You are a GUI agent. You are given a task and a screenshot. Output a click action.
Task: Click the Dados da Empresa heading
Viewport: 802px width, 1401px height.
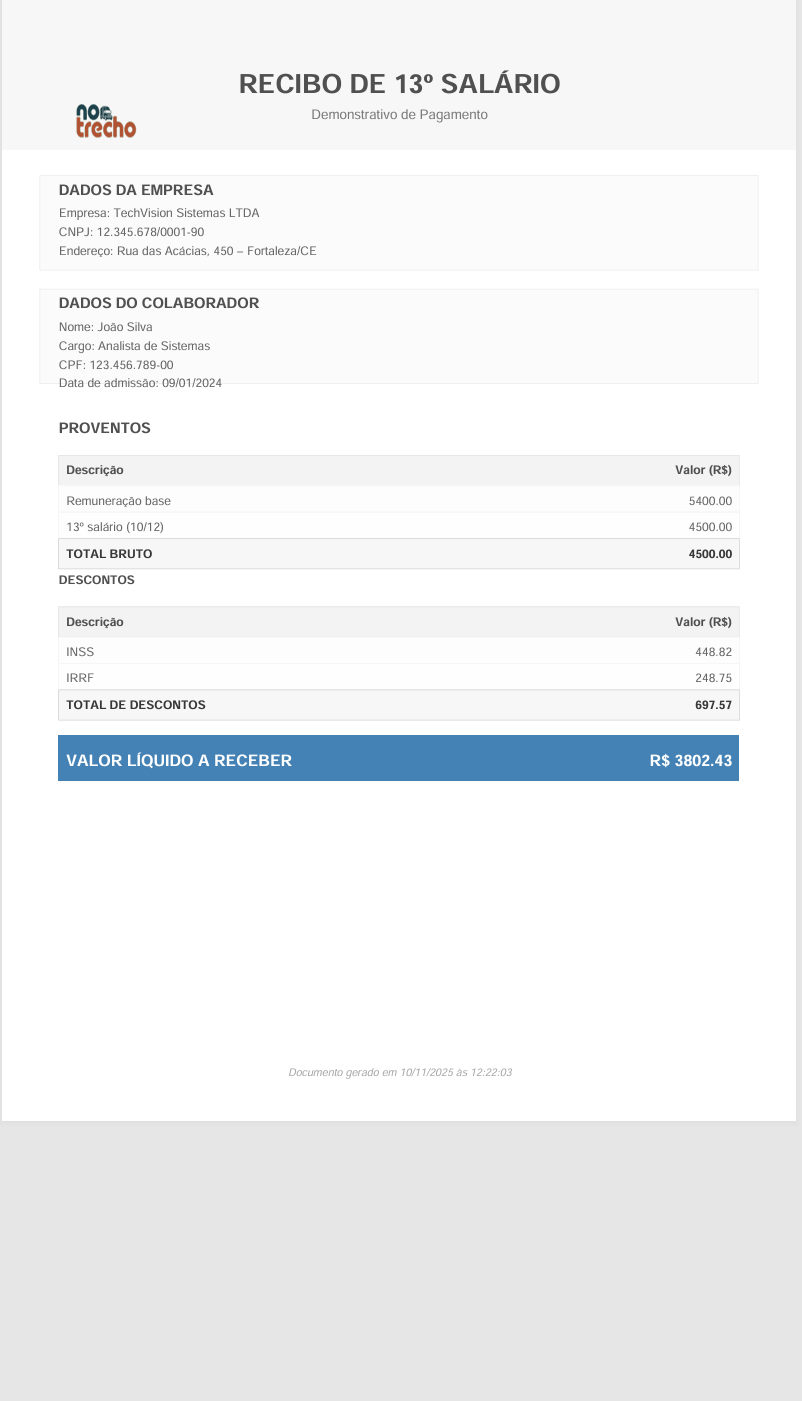(136, 190)
